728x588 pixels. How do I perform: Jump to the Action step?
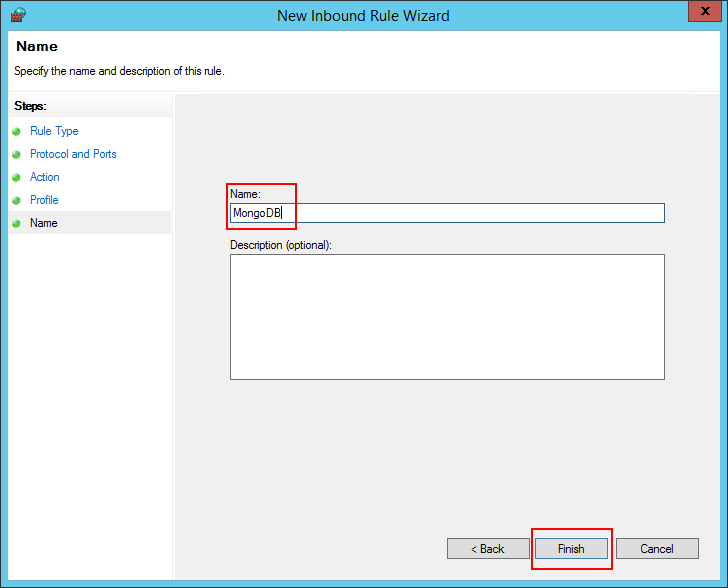pyautogui.click(x=45, y=177)
